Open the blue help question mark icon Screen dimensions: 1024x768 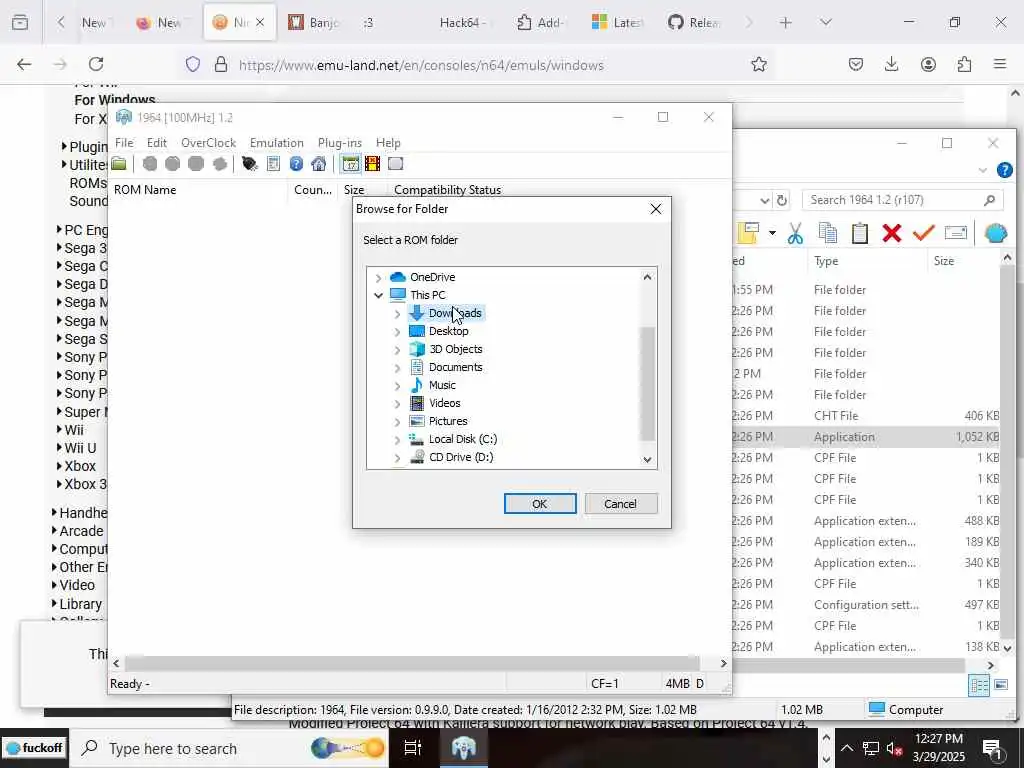(296, 164)
